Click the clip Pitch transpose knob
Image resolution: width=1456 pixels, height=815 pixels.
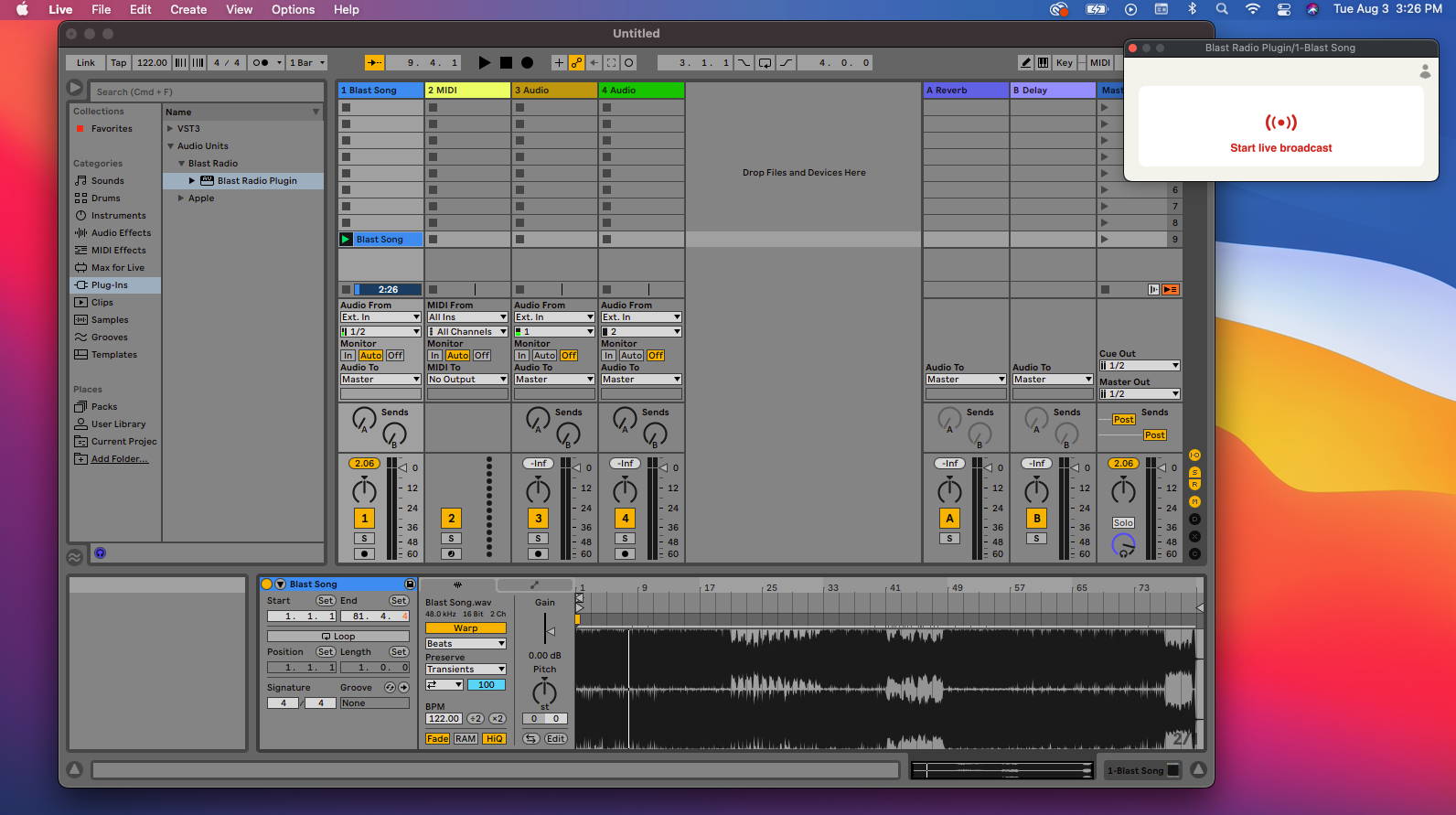544,692
